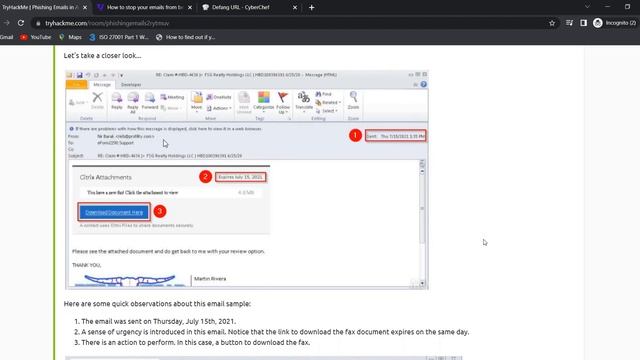This screenshot has height=360, width=640.
Task: Click the line starting "There is an action to perform"
Action: 196,342
